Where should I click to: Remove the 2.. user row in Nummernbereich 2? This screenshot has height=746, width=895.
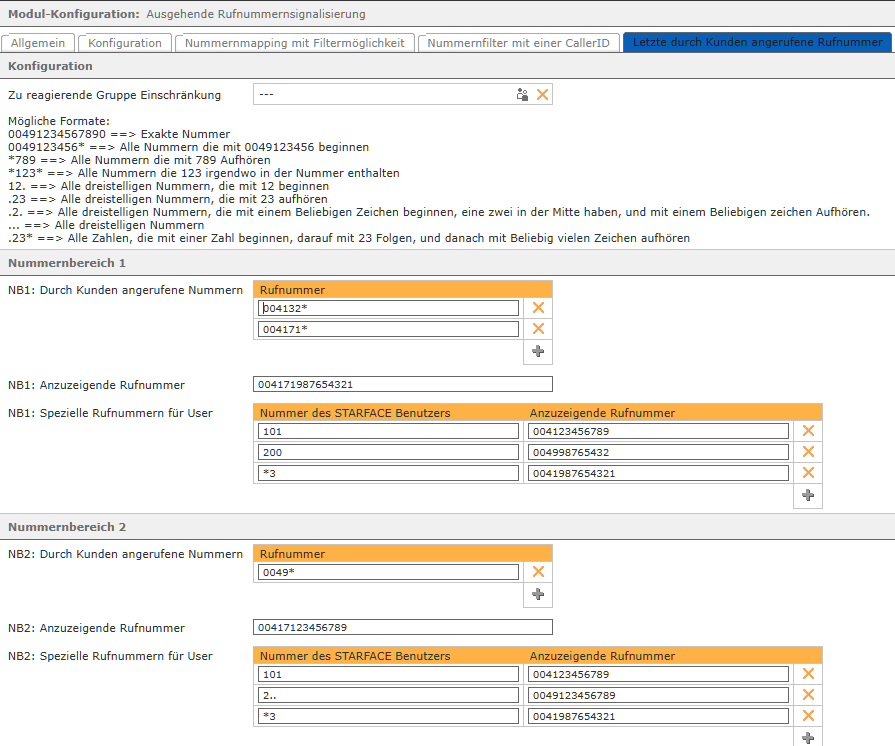point(808,695)
